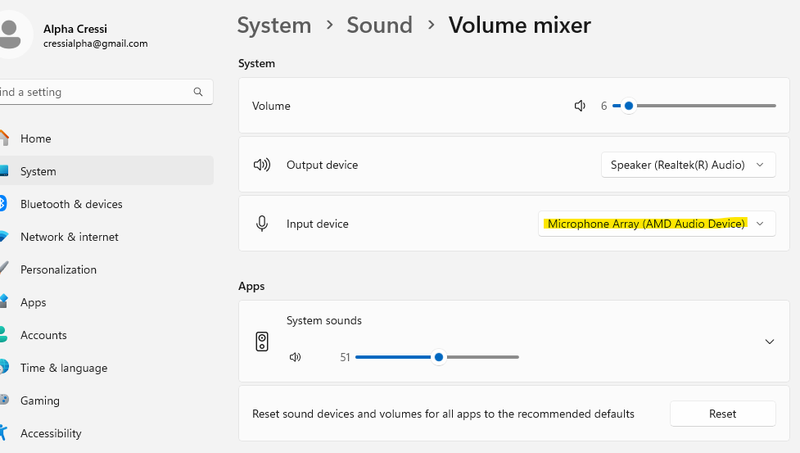Navigate to Sound in the breadcrumb
Screen dimensions: 800x453
(379, 24)
